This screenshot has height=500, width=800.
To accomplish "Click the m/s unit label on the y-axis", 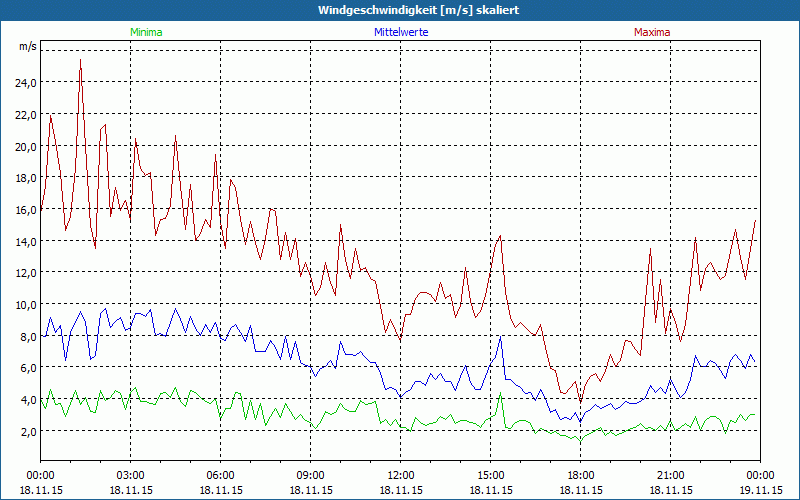I will 27,47.
